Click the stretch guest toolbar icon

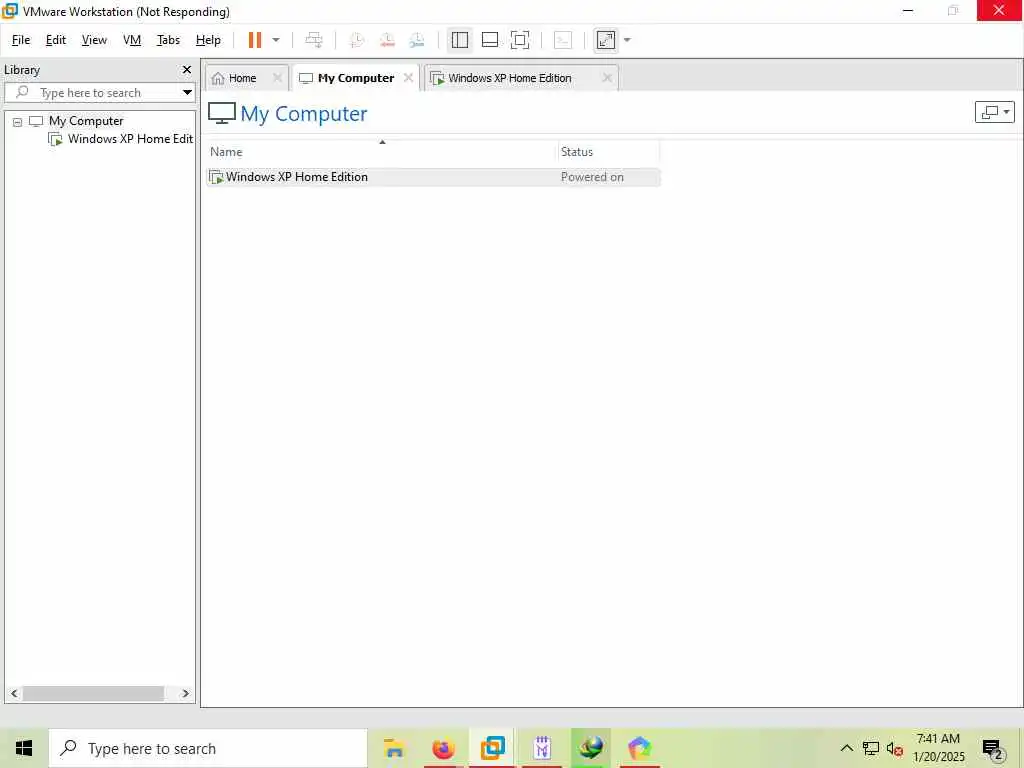click(606, 40)
